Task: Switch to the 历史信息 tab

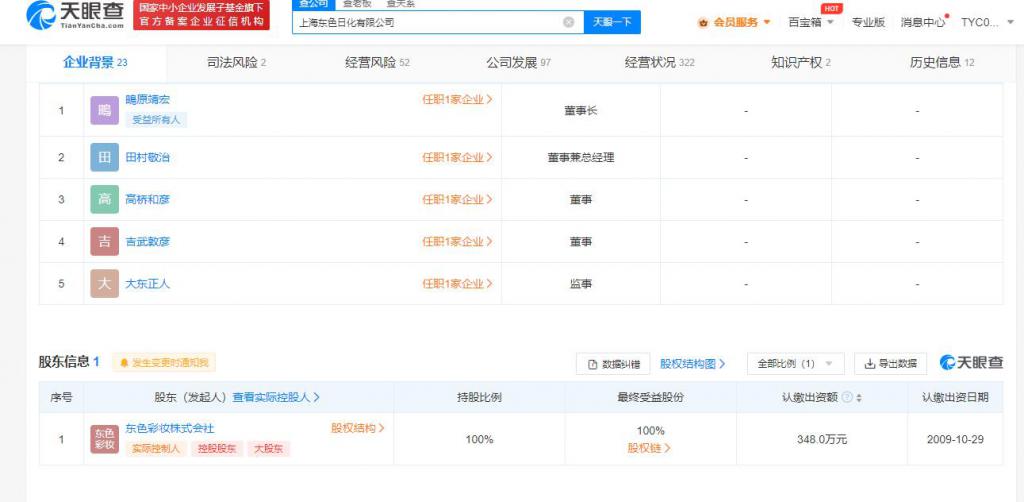Action: pyautogui.click(x=942, y=63)
